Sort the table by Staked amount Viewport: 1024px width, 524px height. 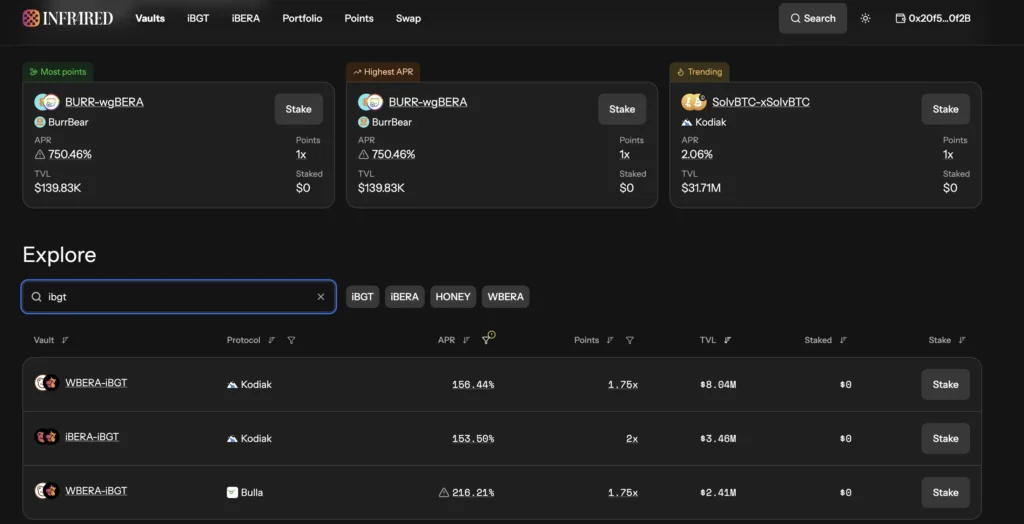[x=843, y=340]
